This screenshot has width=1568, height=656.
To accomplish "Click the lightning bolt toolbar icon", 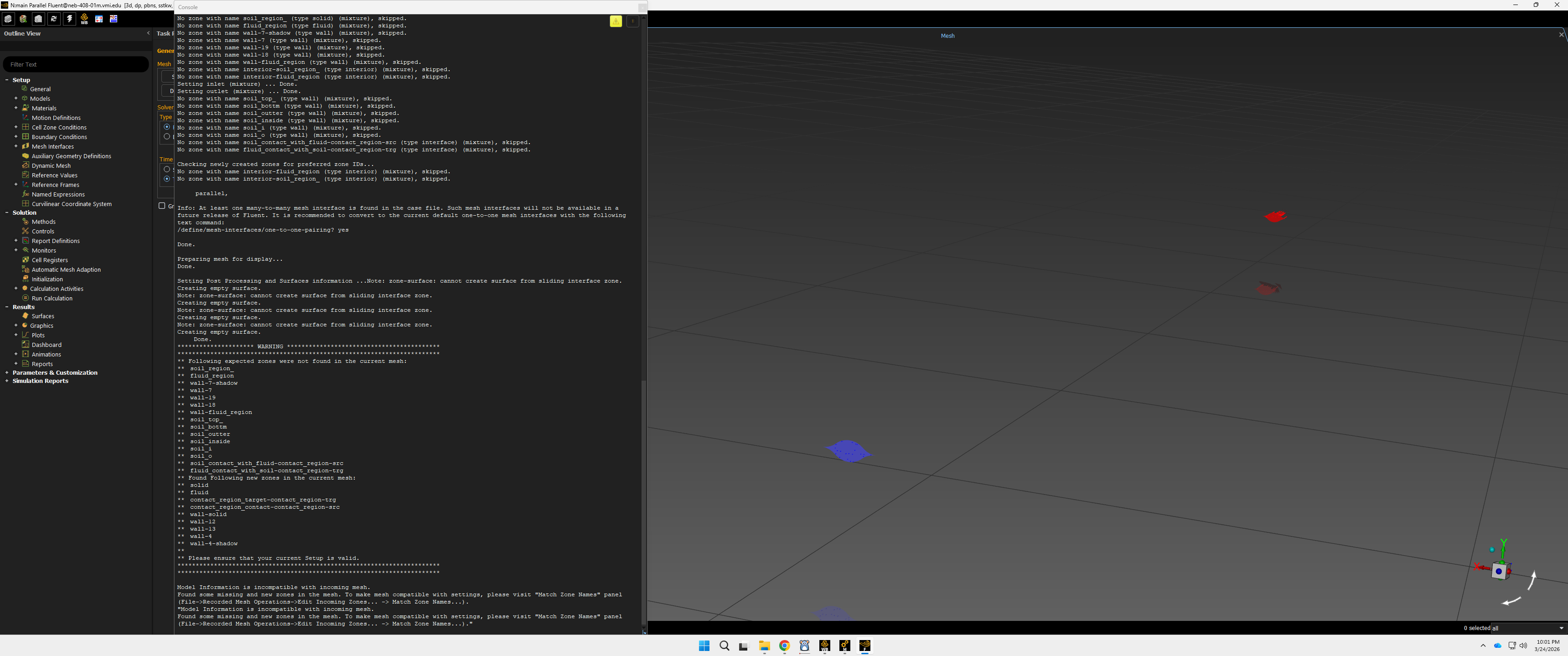I will 69,19.
